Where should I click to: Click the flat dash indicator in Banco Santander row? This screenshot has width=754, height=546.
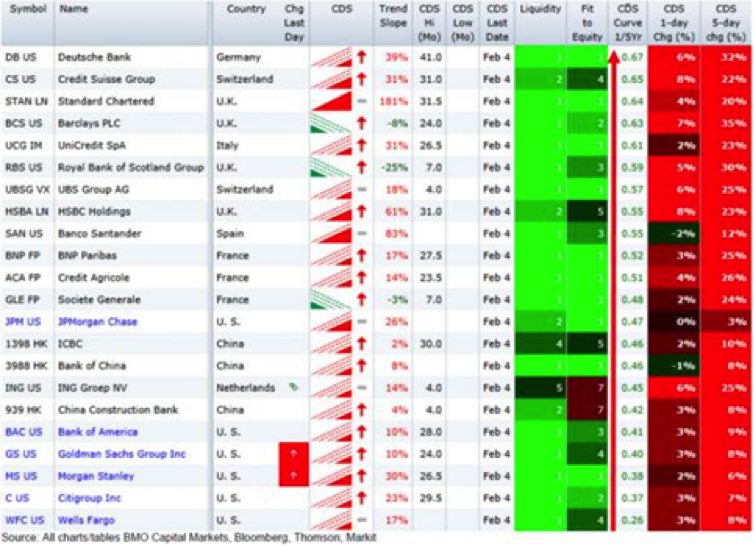pyautogui.click(x=362, y=234)
